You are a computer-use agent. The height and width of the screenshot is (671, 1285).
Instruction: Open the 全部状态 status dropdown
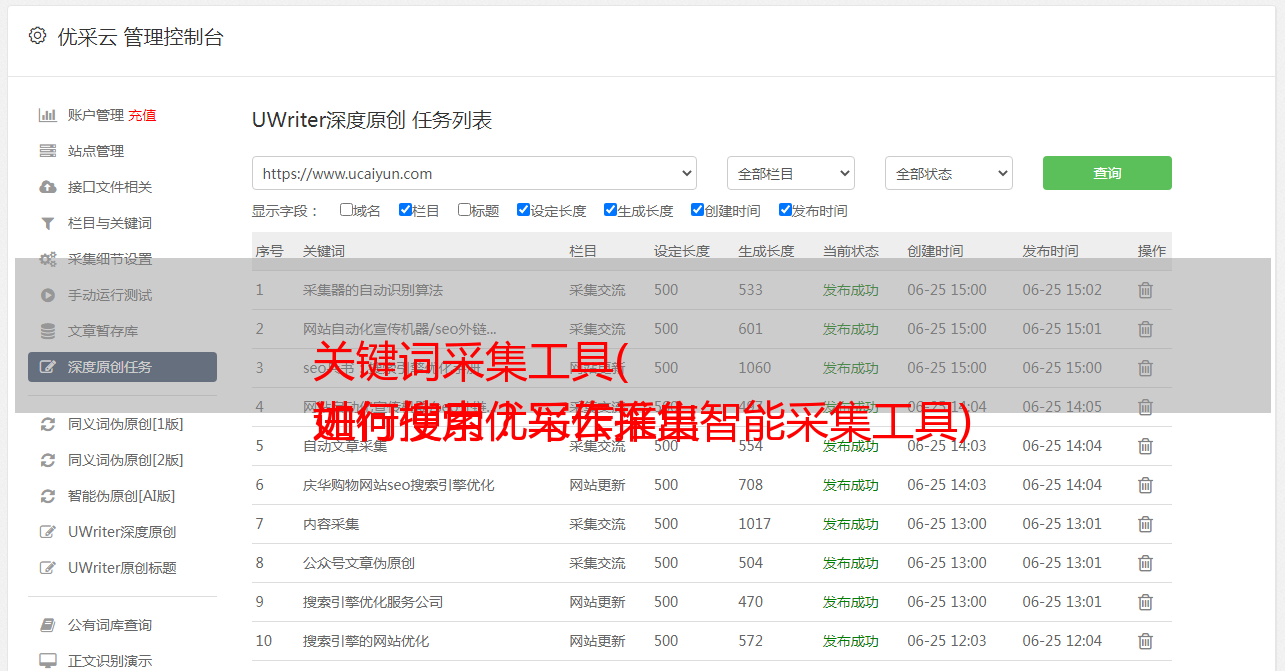tap(948, 173)
